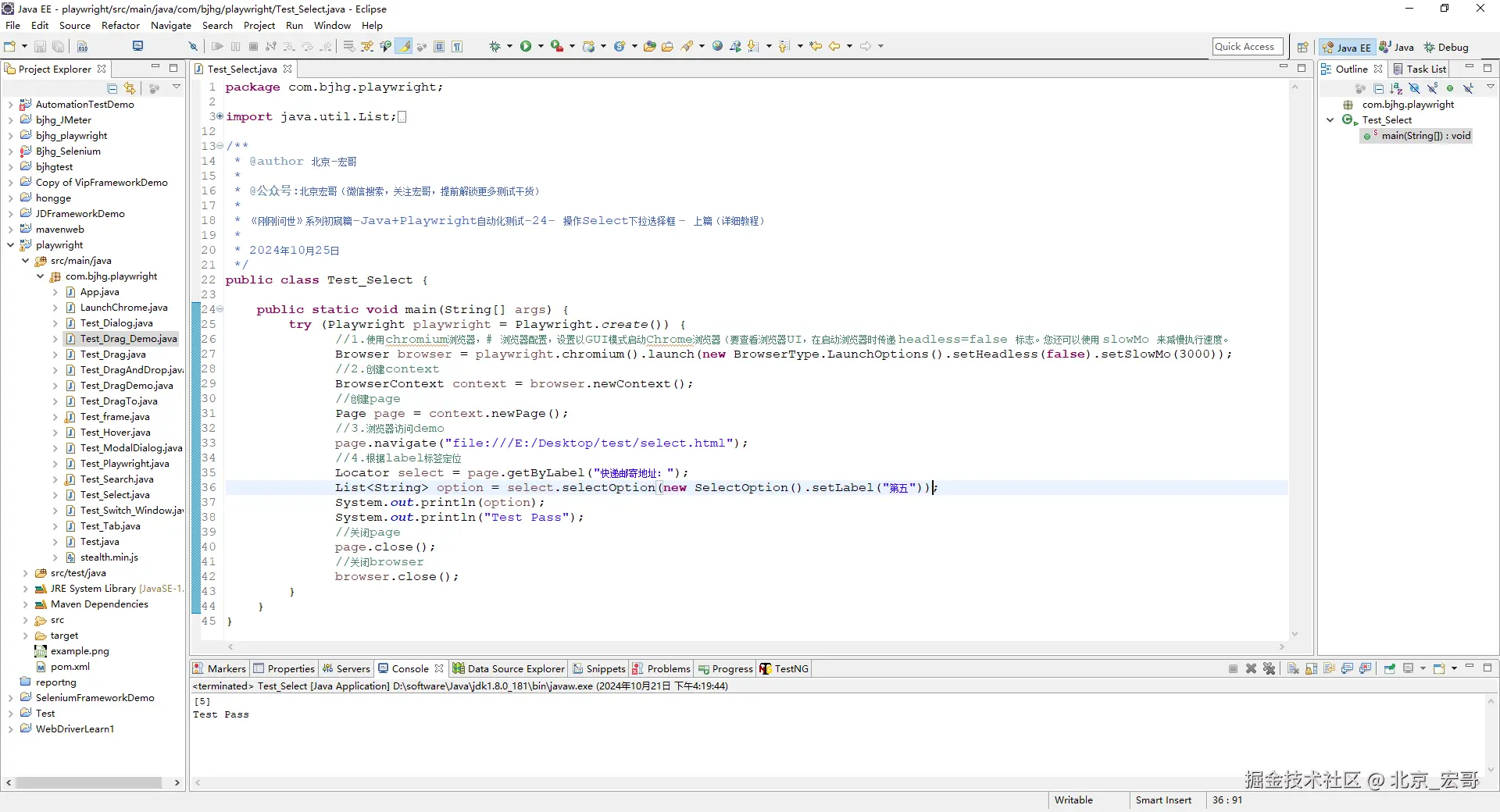1500x812 pixels.
Task: Switch to the Problems tab
Action: 668,669
